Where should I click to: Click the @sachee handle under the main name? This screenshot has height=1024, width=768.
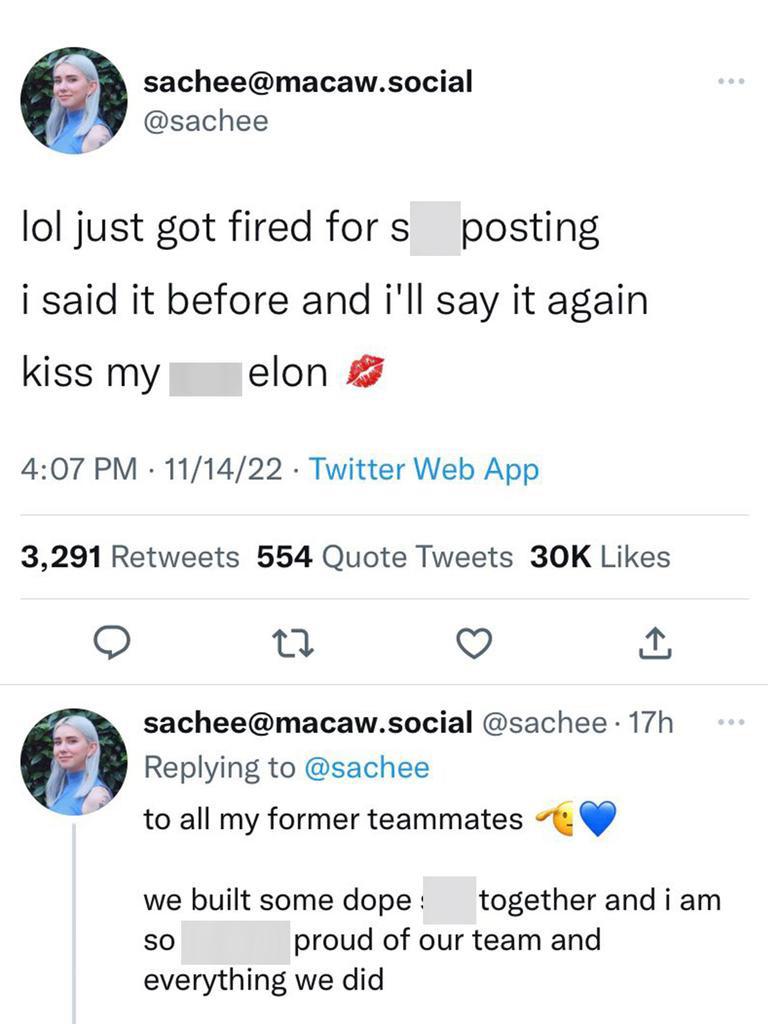coord(206,121)
